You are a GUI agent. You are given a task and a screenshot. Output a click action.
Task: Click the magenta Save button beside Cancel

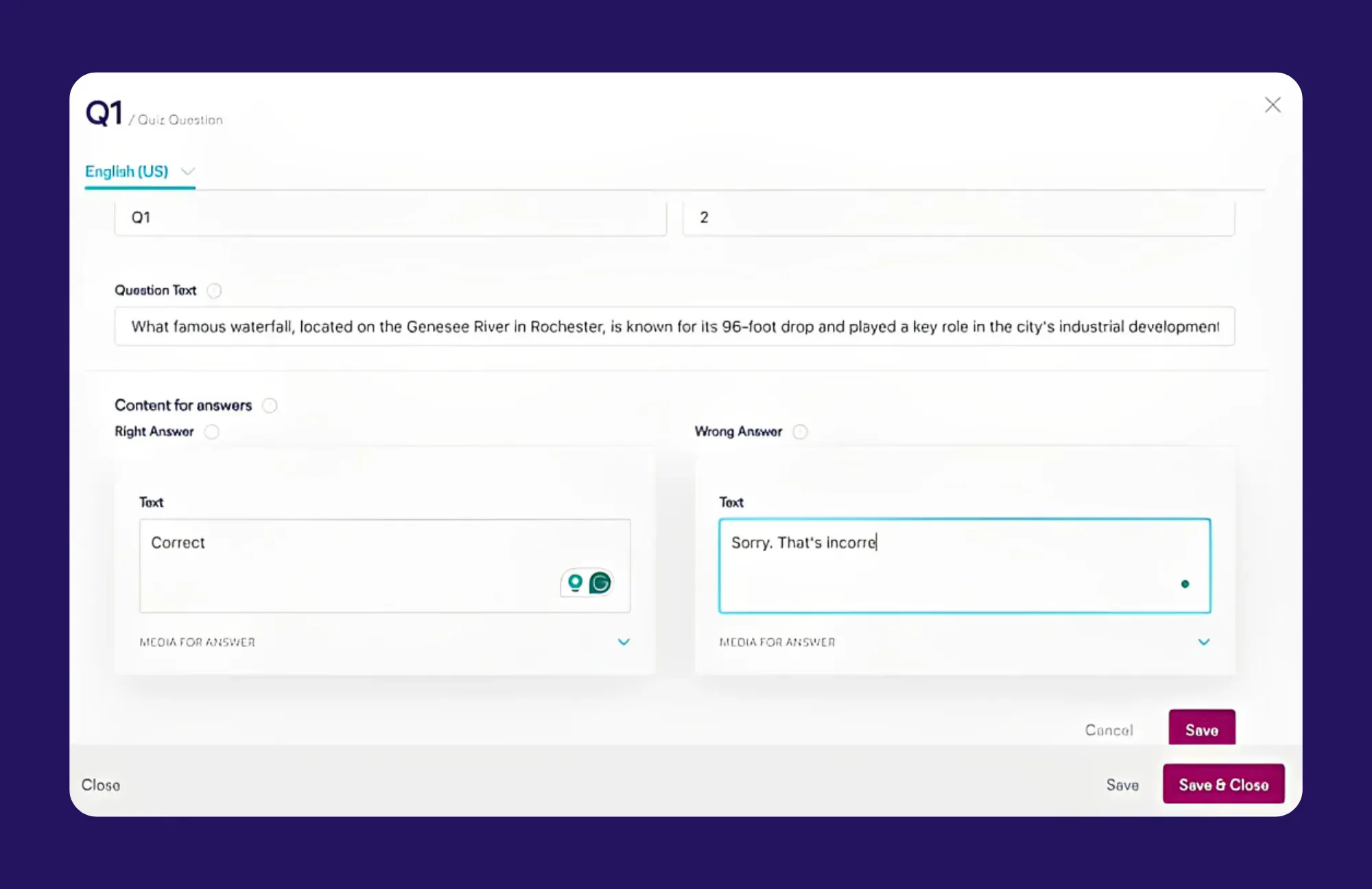1201,729
